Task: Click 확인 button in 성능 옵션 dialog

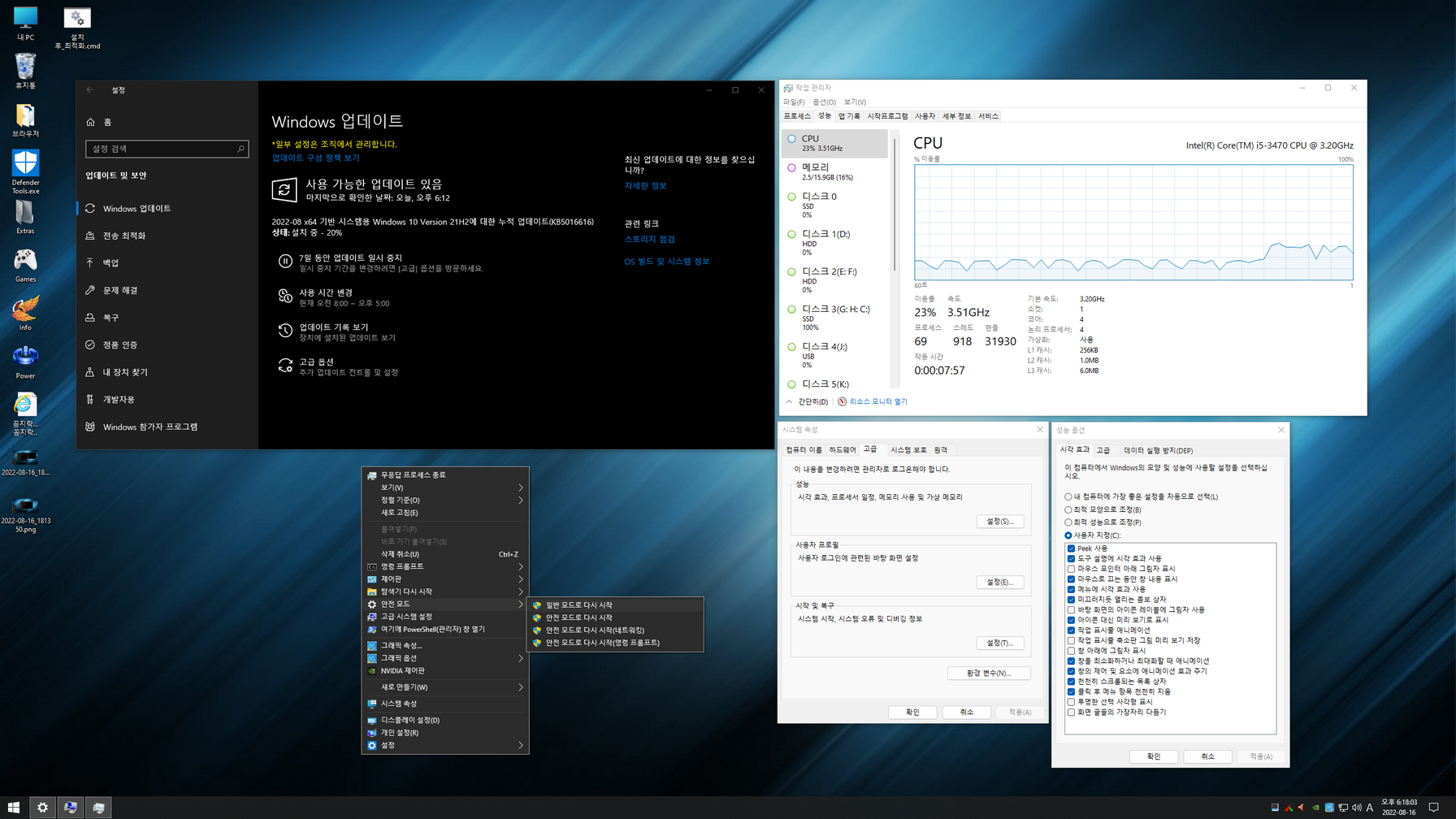Action: pyautogui.click(x=1153, y=756)
